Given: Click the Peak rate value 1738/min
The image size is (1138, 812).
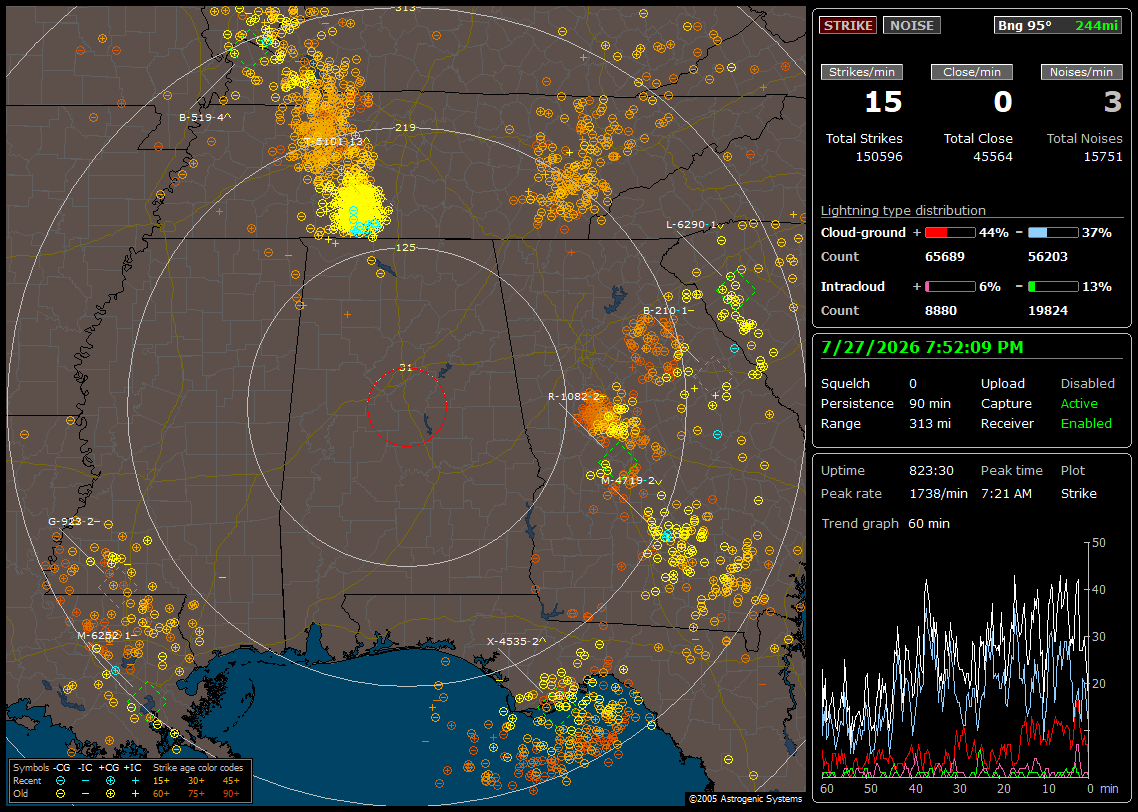Looking at the screenshot, I should pos(938,493).
